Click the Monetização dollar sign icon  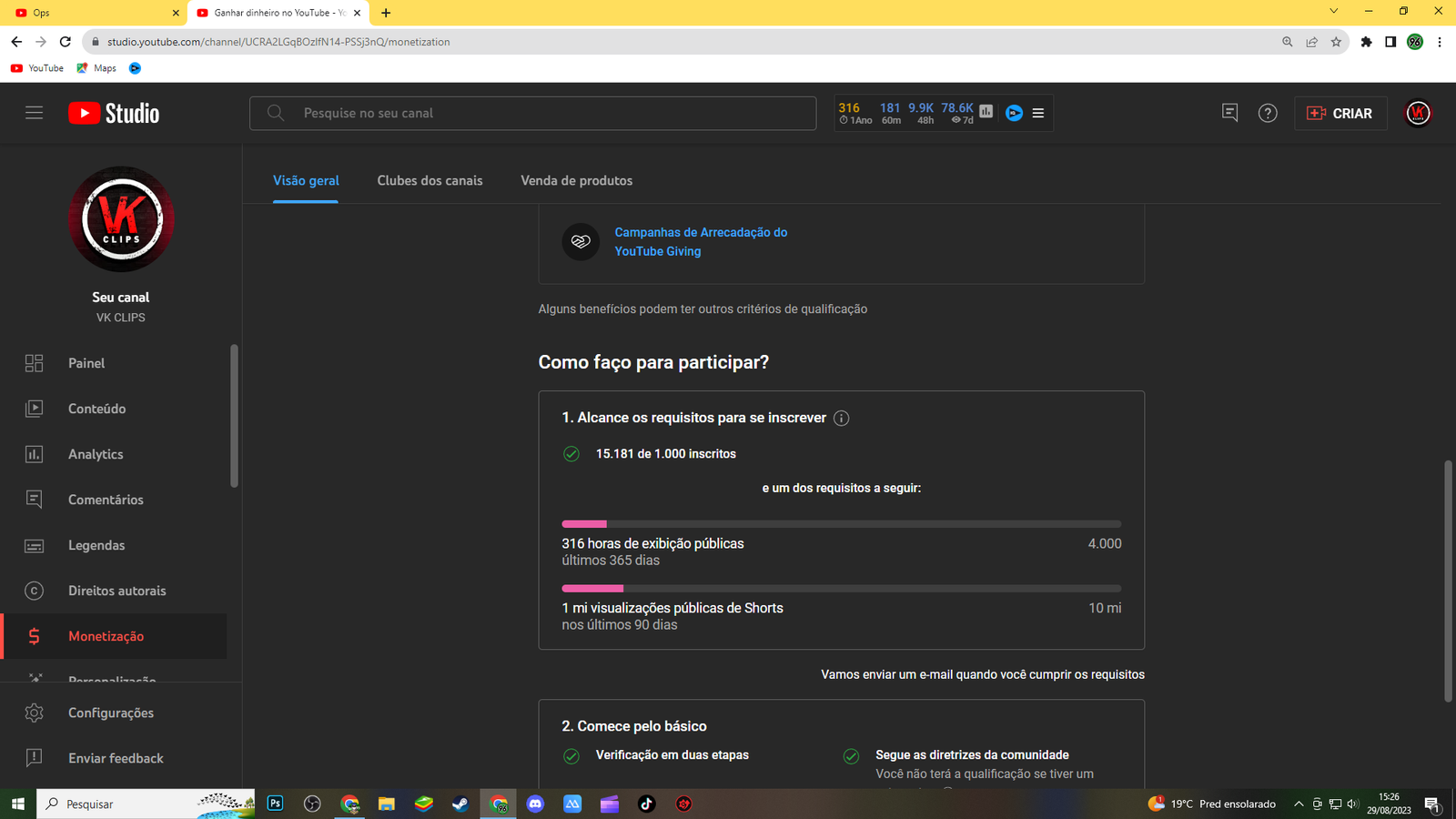click(34, 636)
